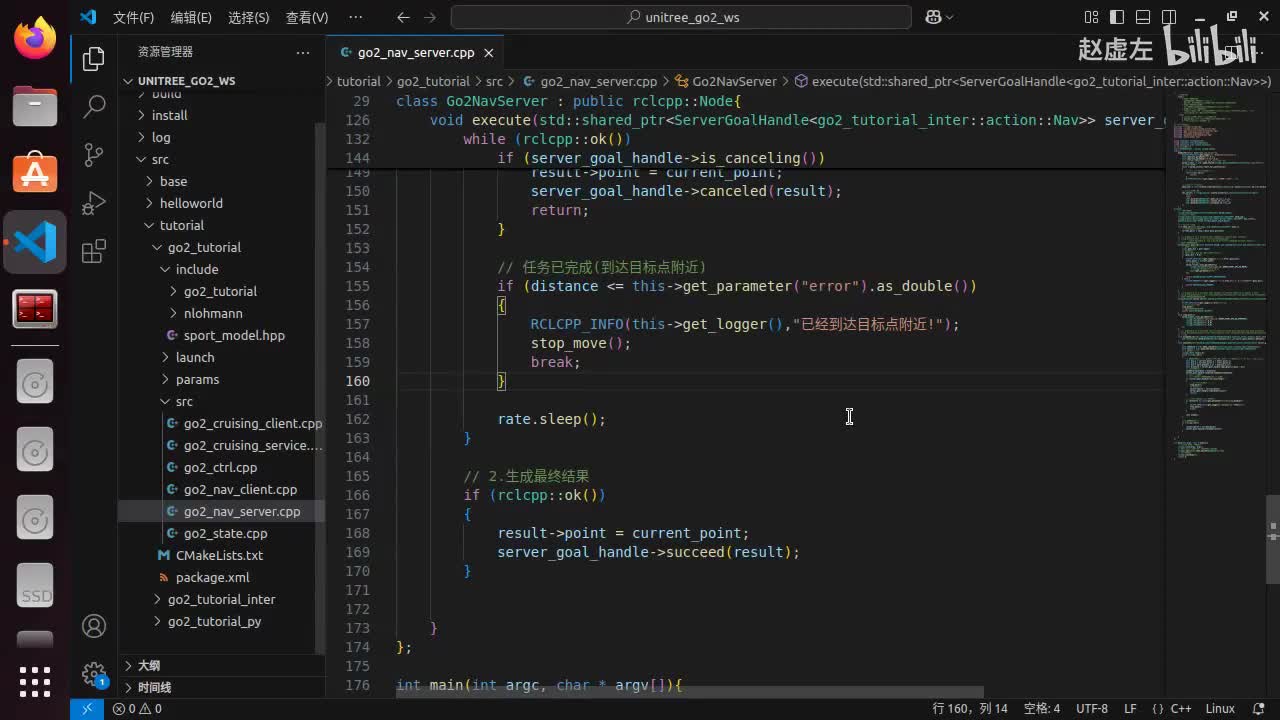Open go2_state.cpp file
Screen dimensions: 1280x720
point(221,533)
